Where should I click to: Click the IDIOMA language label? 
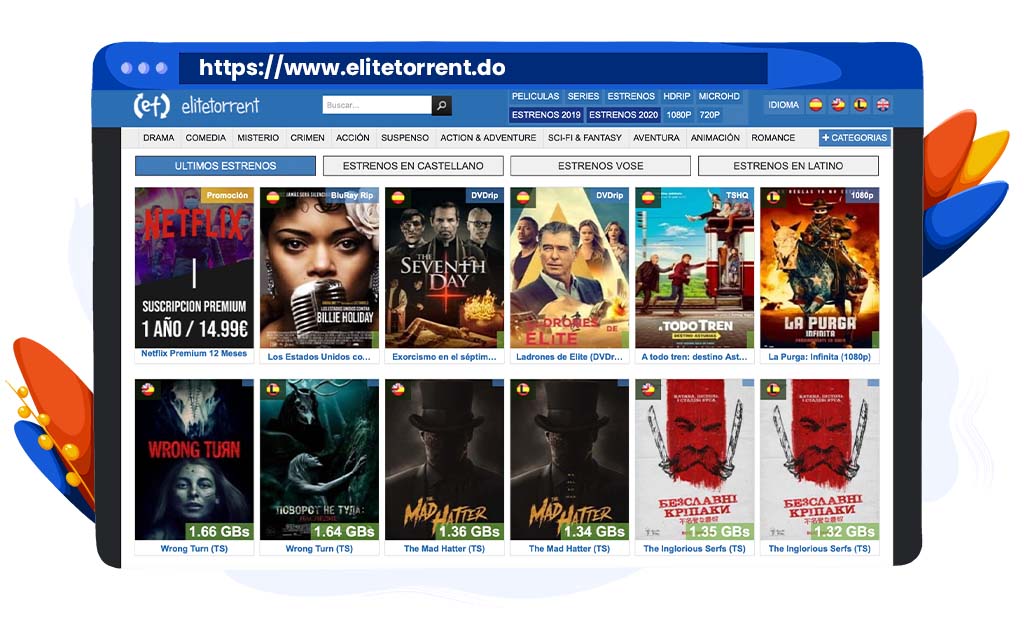784,104
